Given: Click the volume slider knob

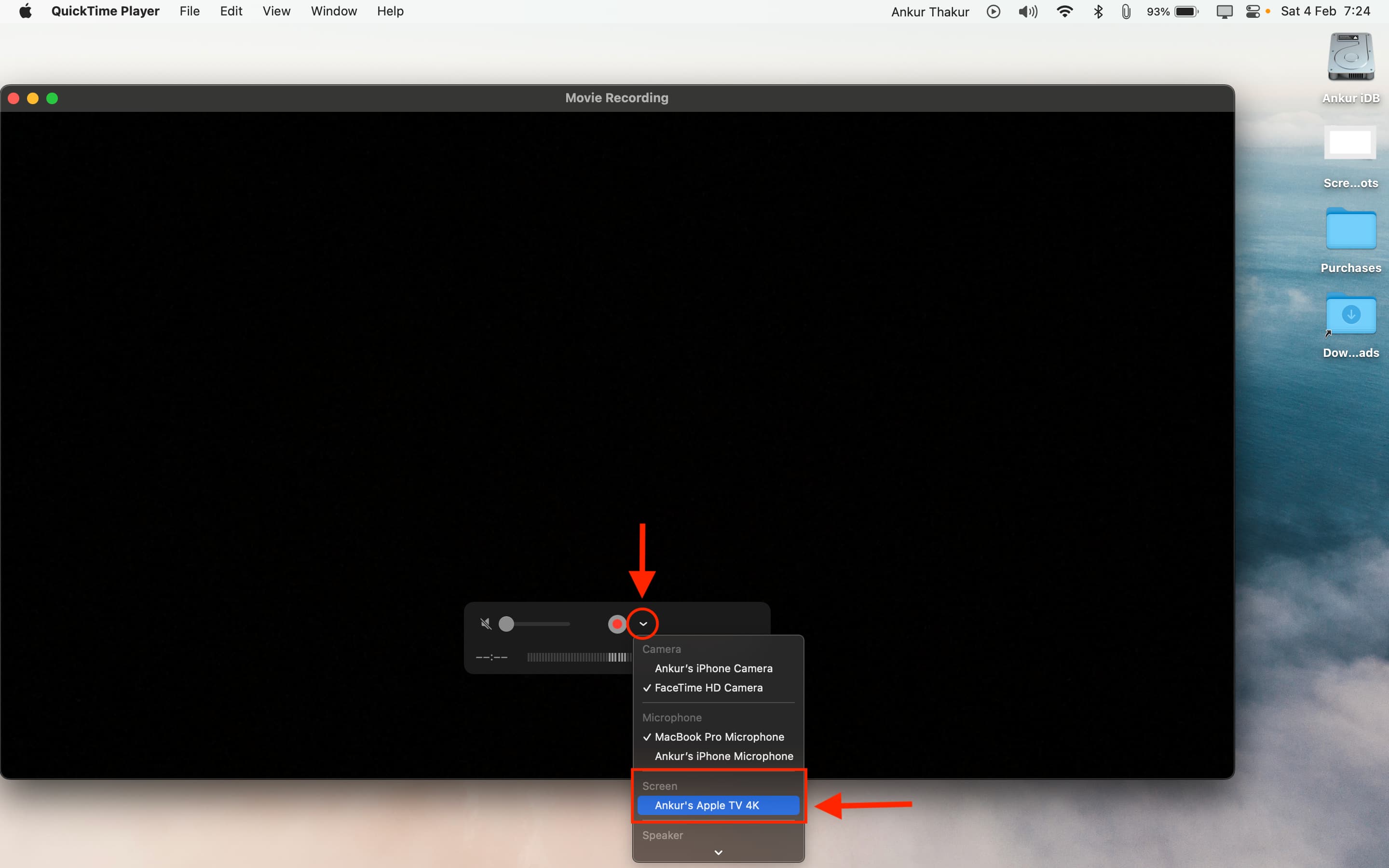Looking at the screenshot, I should pos(506,624).
